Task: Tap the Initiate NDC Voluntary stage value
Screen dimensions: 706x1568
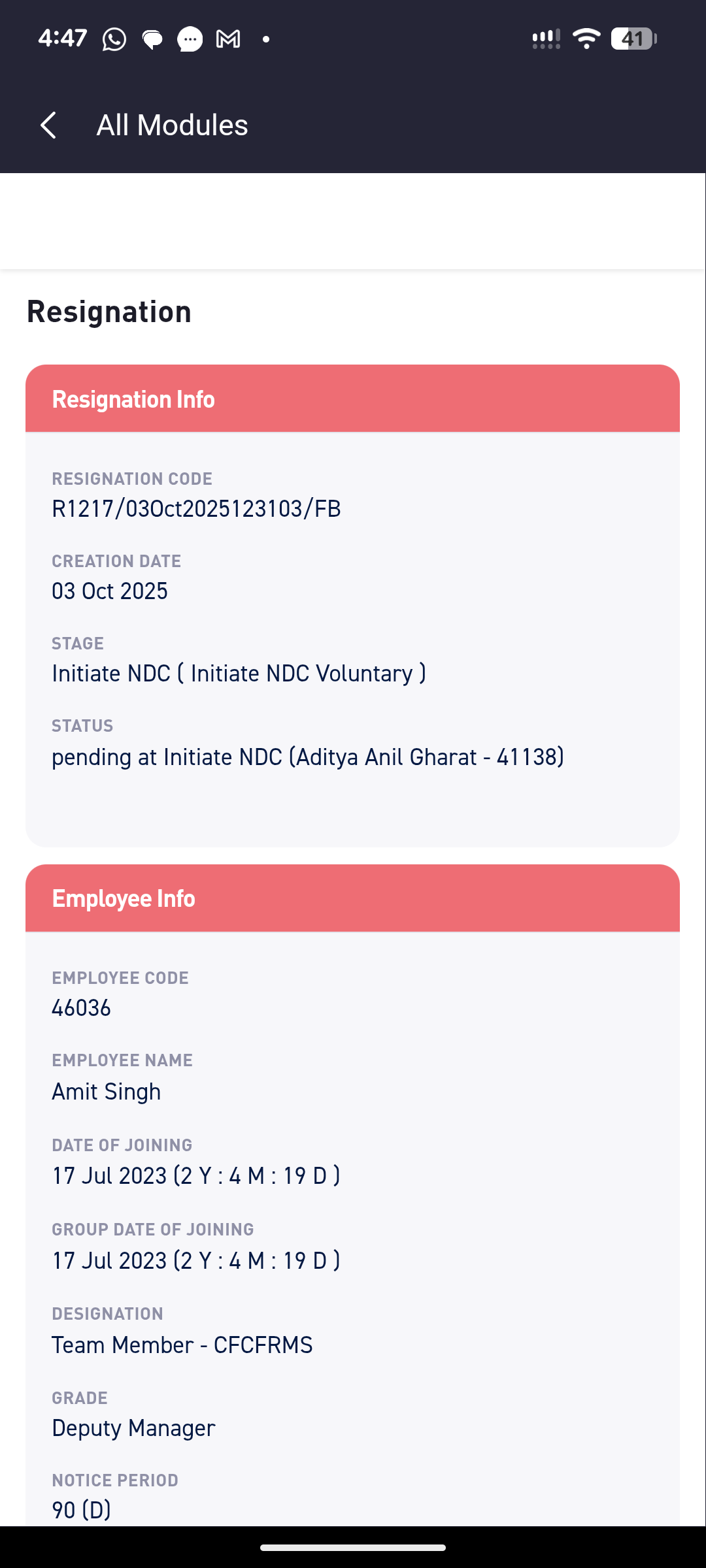Action: 239,674
